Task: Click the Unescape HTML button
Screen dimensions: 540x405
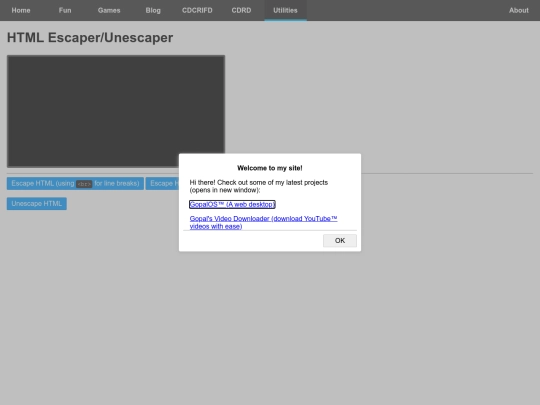Action: tap(37, 204)
